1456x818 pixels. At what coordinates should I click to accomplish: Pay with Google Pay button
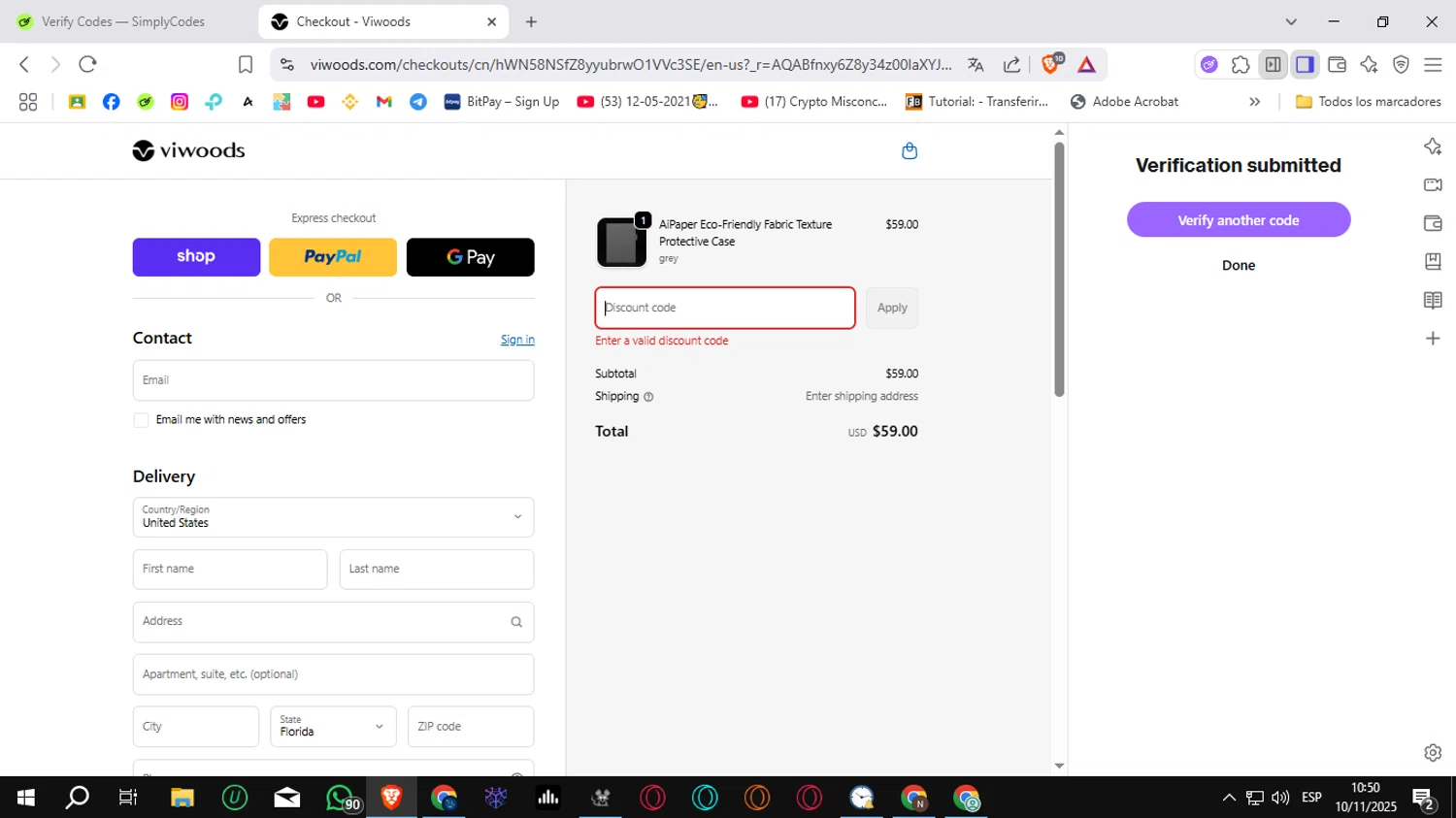click(470, 257)
